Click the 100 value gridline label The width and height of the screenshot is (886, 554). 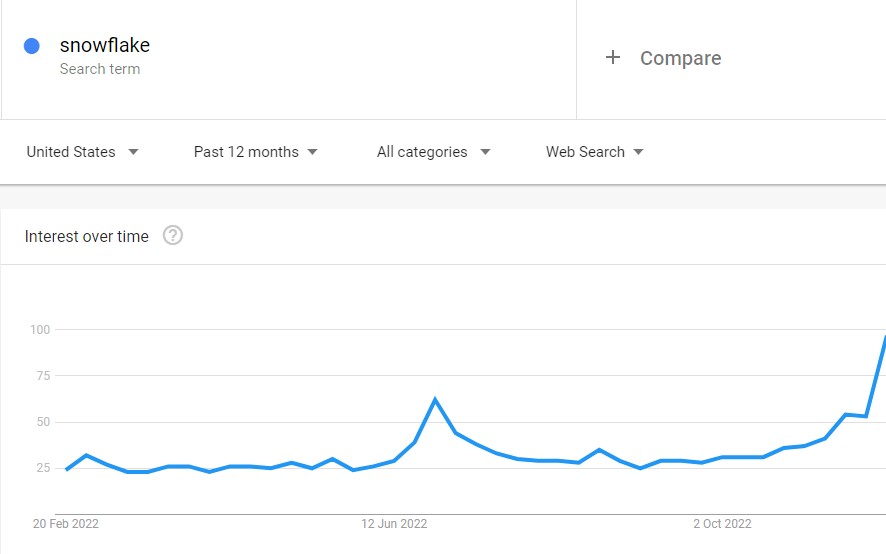[40, 329]
